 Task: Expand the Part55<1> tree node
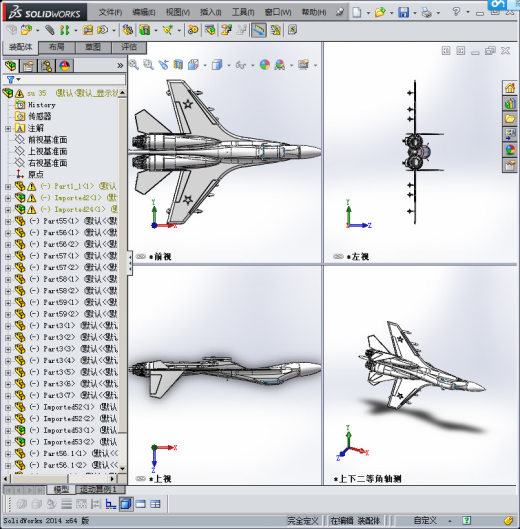8,222
